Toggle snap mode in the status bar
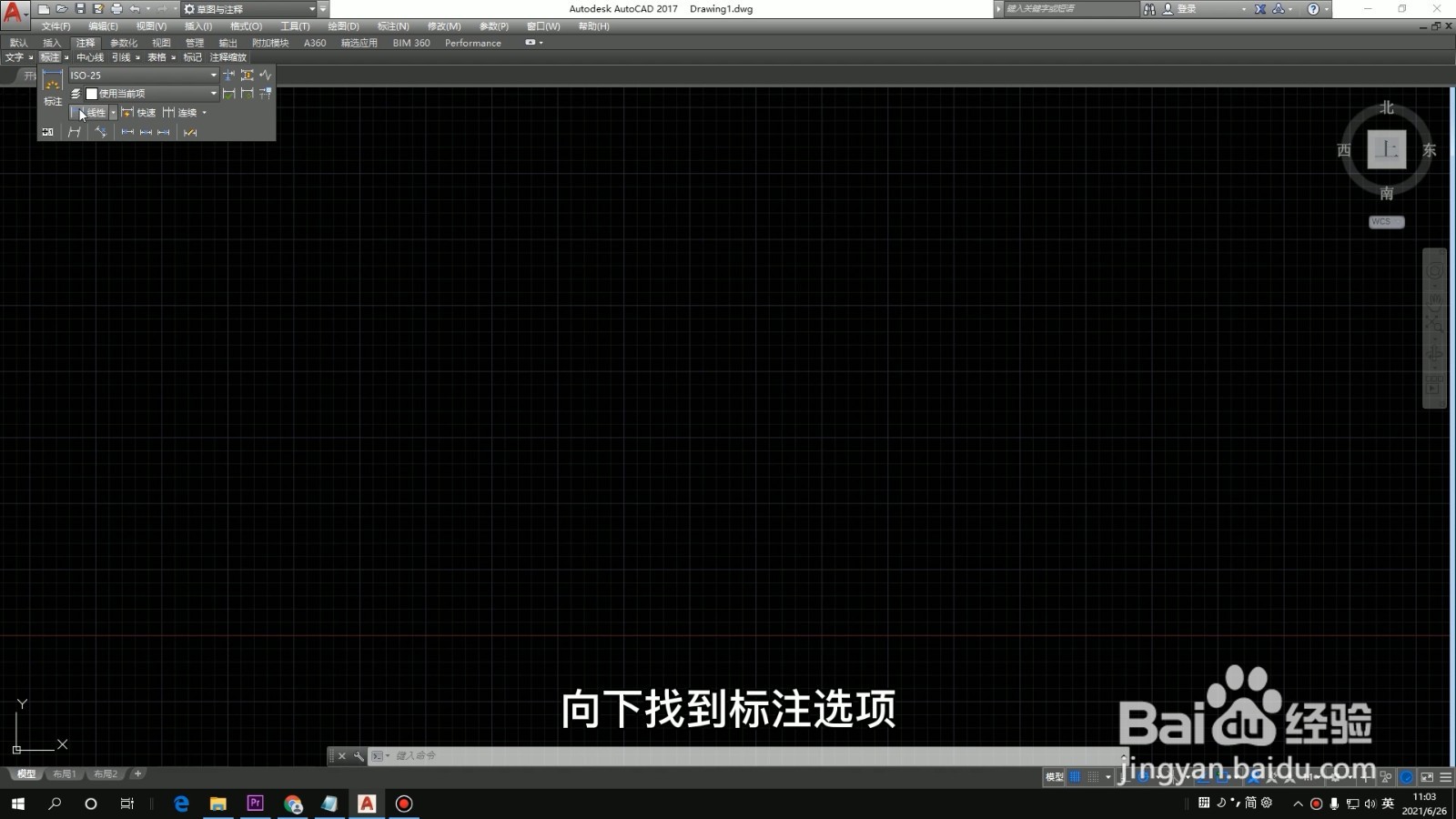 [x=1094, y=776]
